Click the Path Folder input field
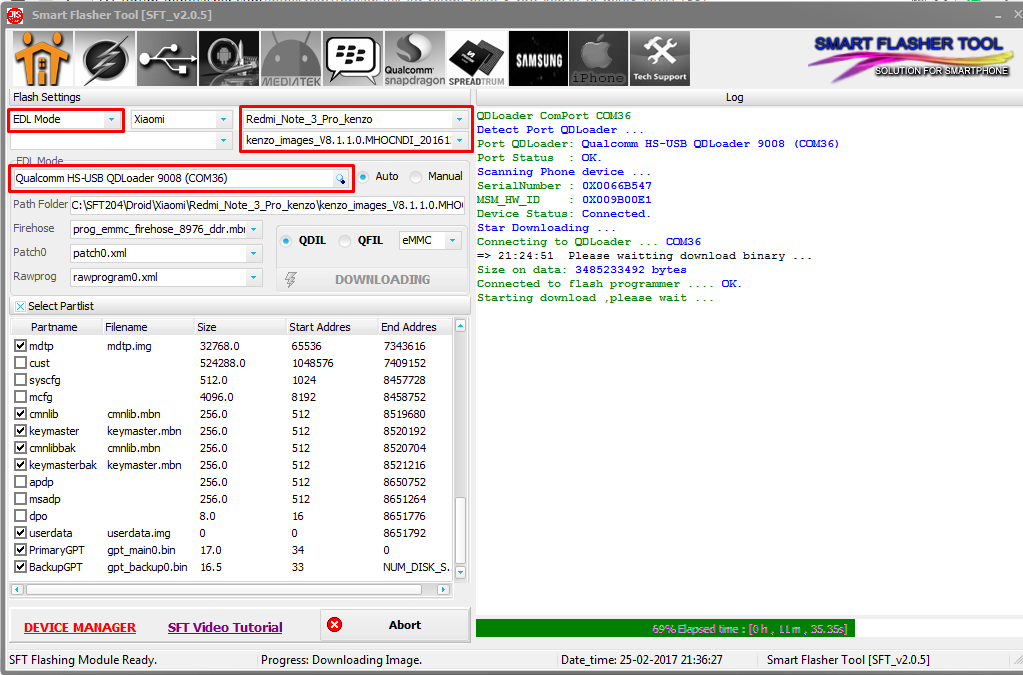 coord(267,205)
